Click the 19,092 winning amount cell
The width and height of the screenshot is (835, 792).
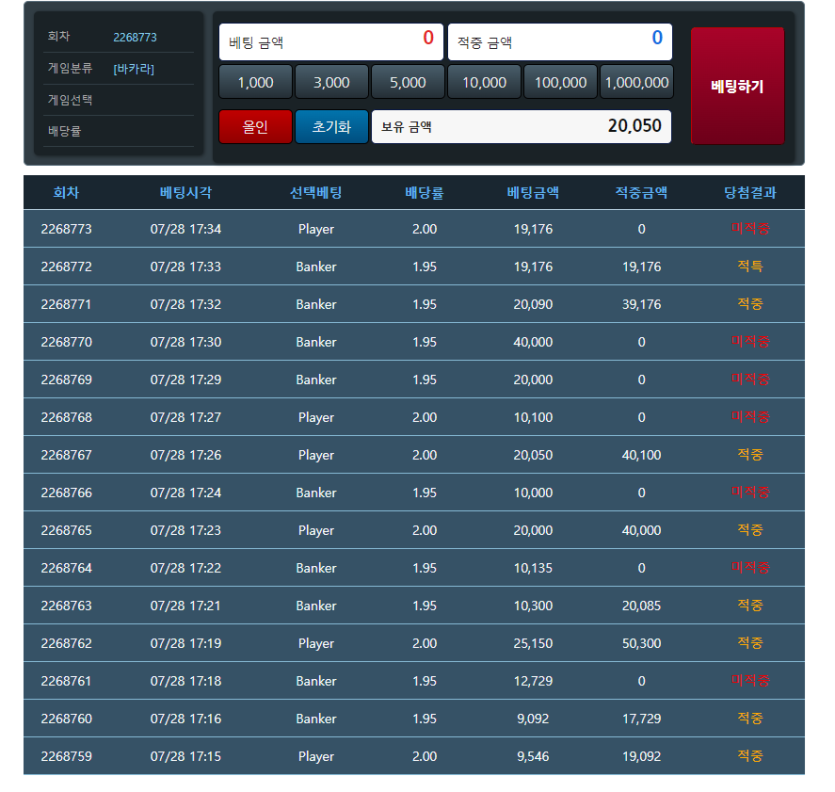point(642,756)
